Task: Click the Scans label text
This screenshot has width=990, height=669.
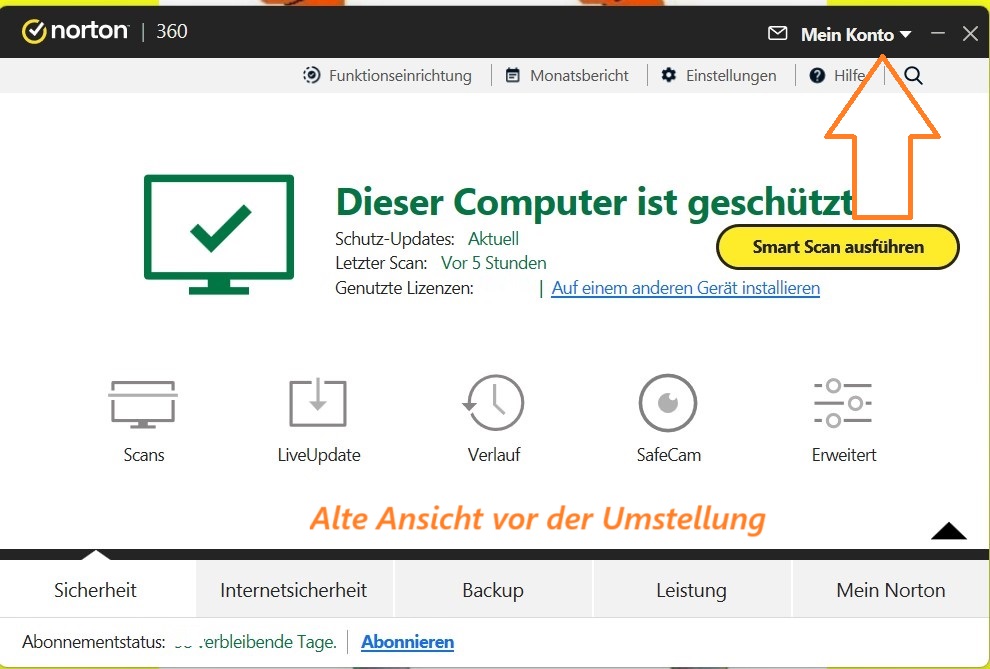Action: click(x=143, y=454)
